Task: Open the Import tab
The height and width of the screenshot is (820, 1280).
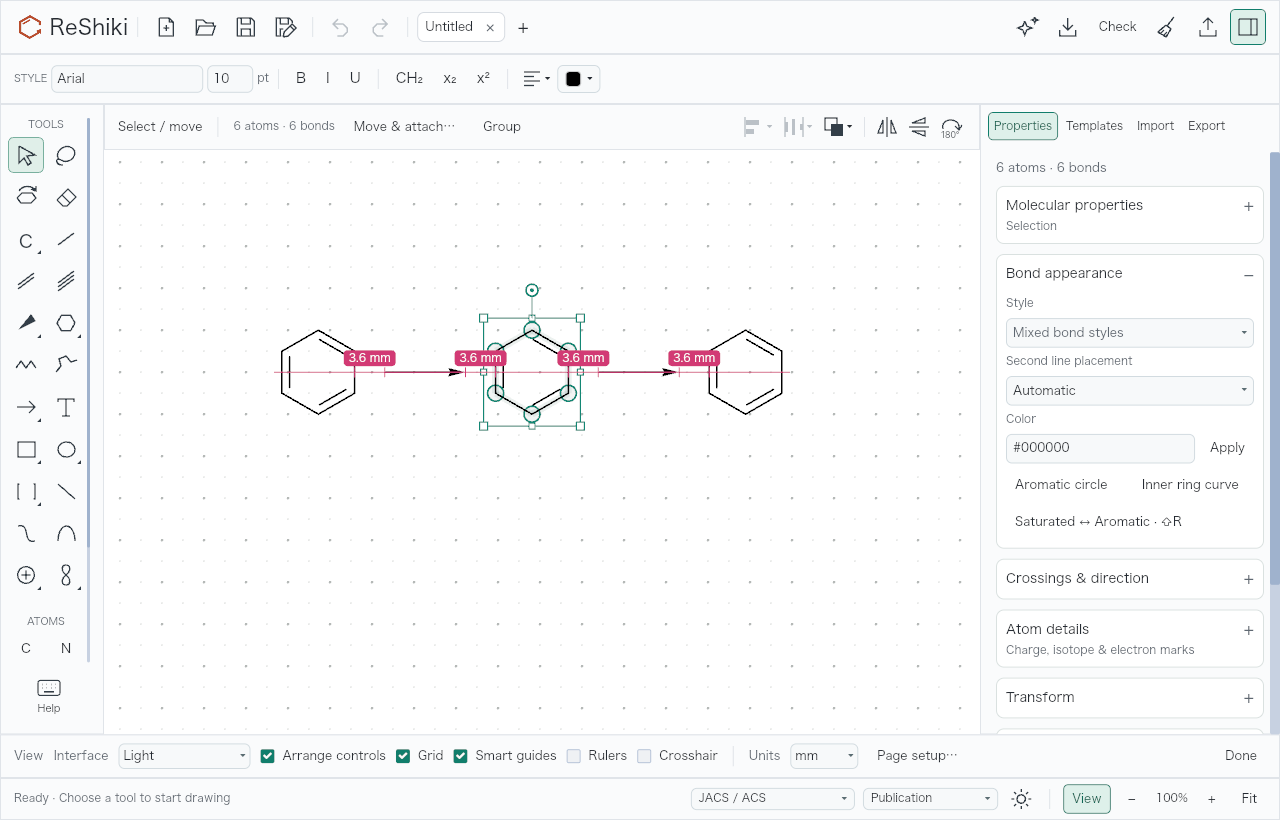Action: 1155,126
